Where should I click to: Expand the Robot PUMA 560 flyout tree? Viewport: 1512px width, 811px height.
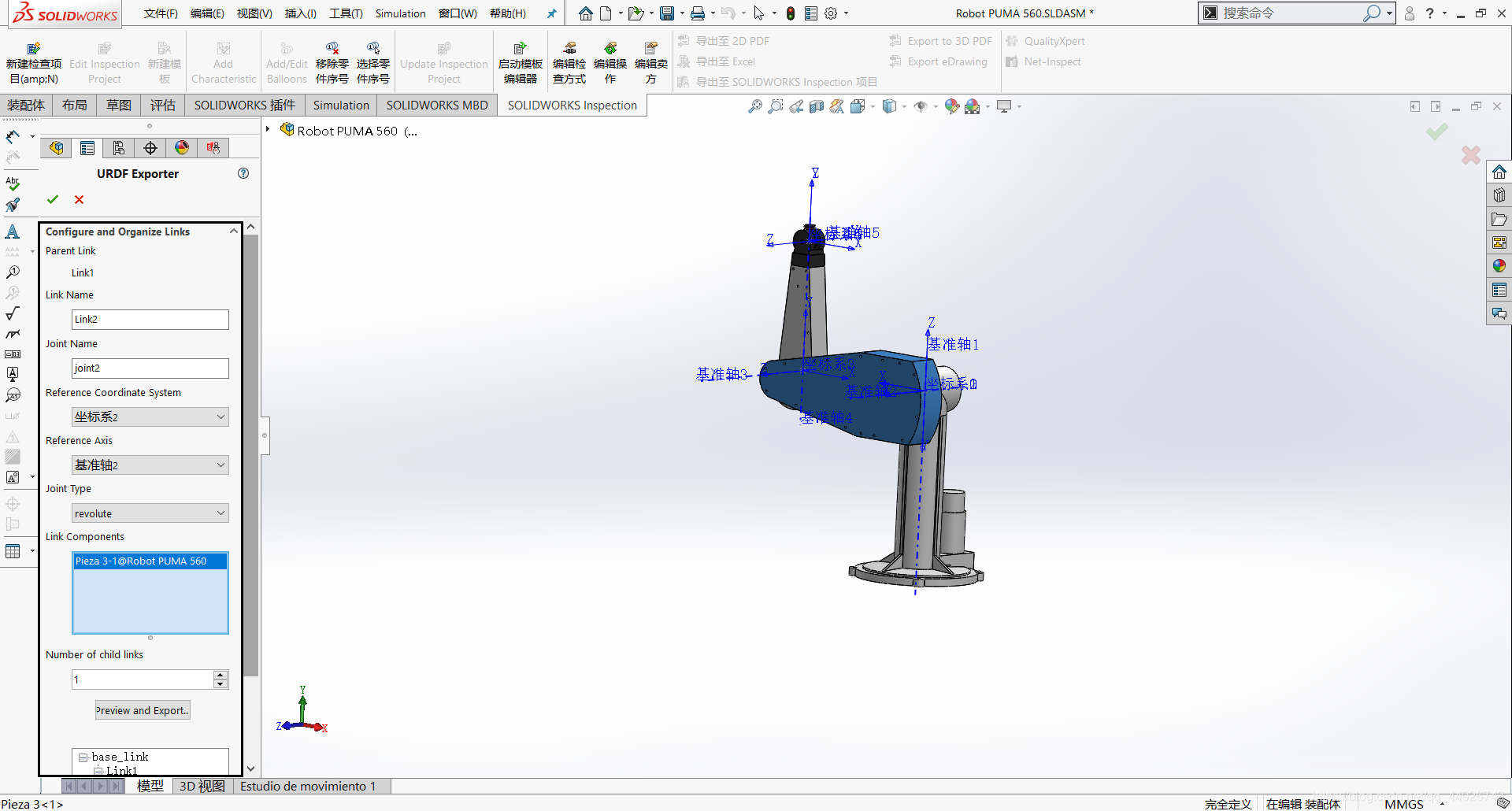pyautogui.click(x=268, y=130)
